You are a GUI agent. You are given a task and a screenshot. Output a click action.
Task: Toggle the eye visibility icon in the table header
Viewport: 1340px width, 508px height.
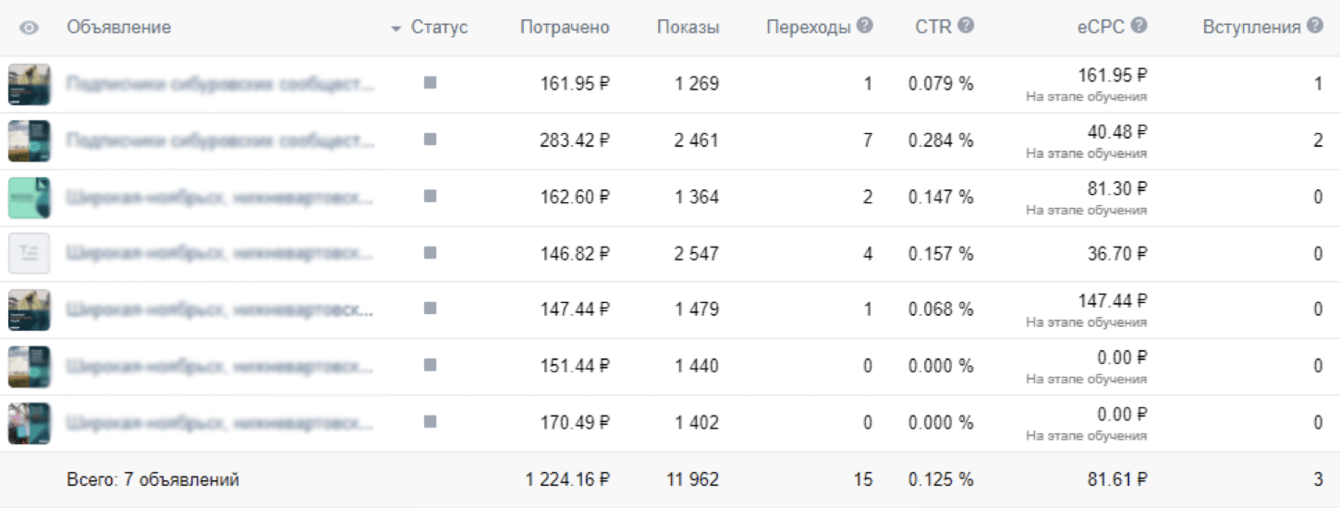[29, 28]
